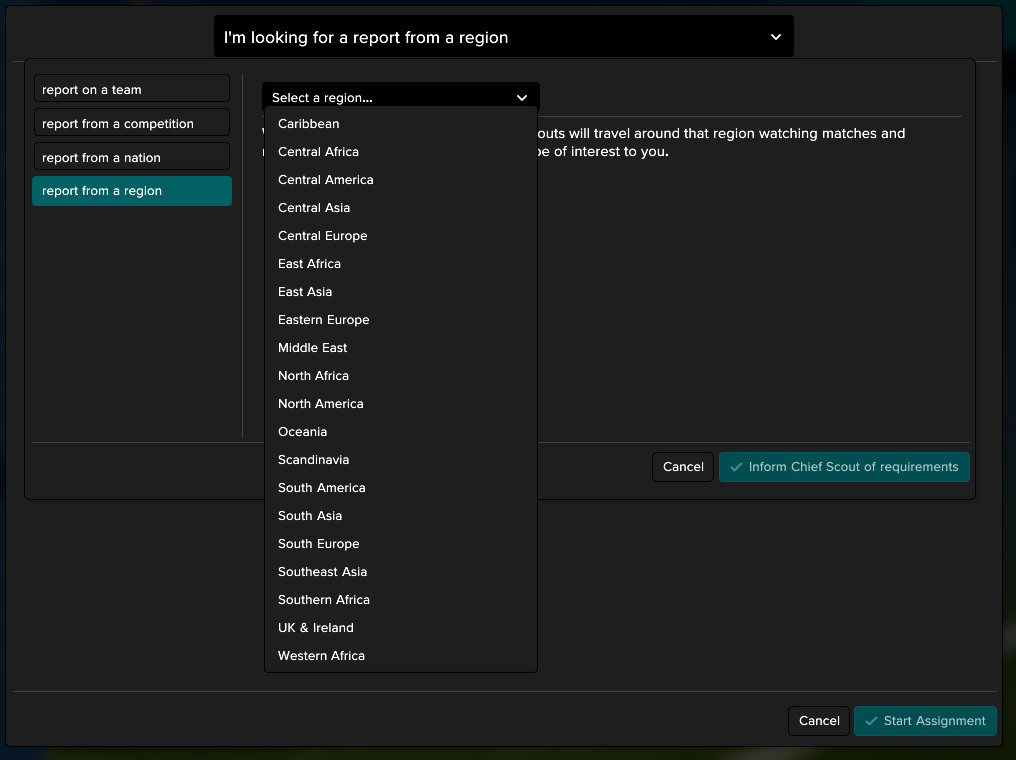Pick Caribbean from region list
This screenshot has width=1016, height=760.
tap(309, 124)
